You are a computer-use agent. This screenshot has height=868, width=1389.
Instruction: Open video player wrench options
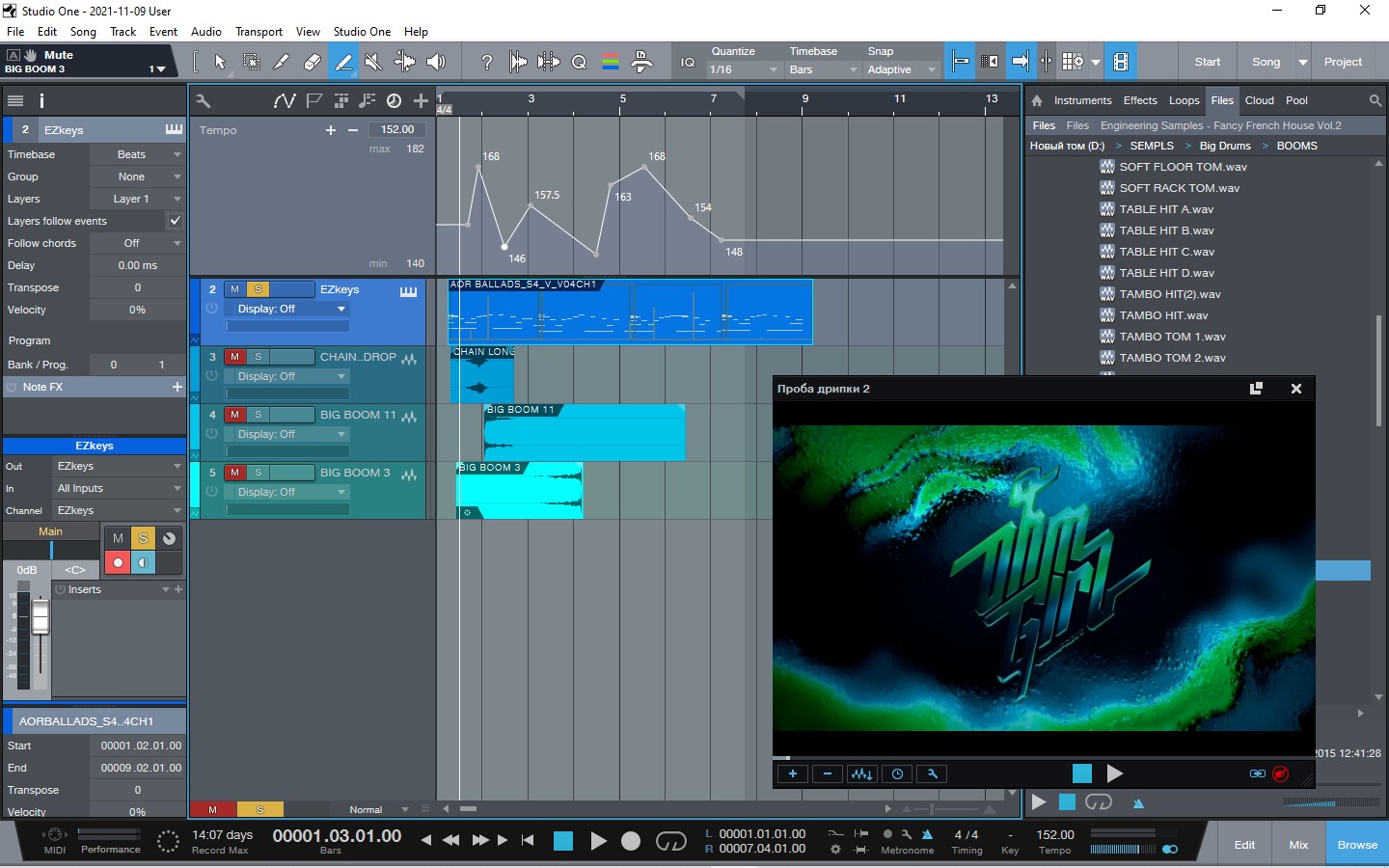(x=932, y=773)
